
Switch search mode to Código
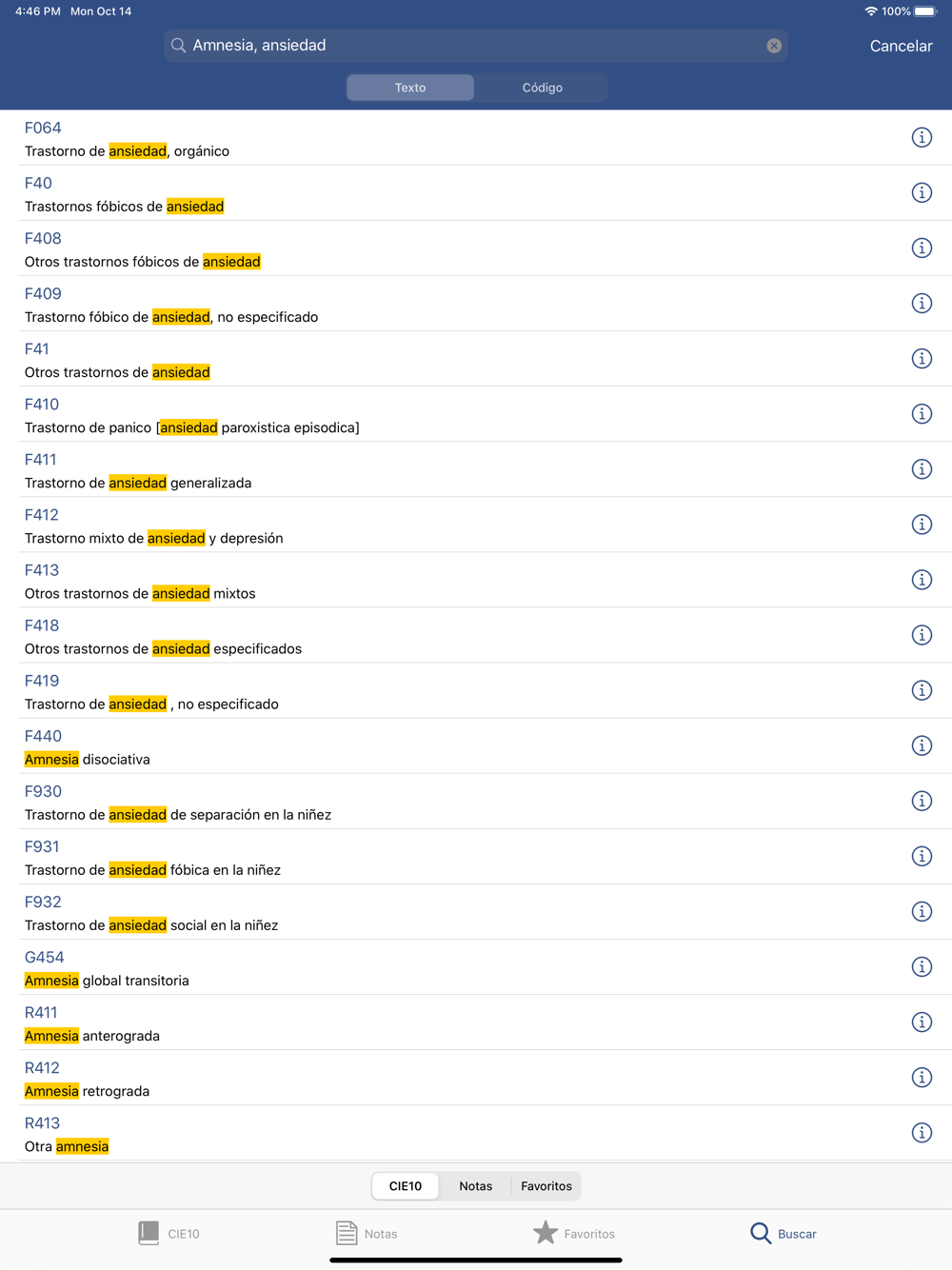(542, 88)
